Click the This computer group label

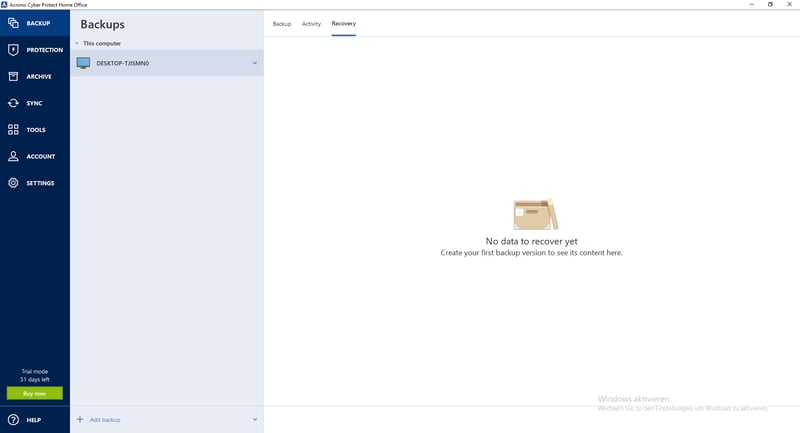pos(102,43)
